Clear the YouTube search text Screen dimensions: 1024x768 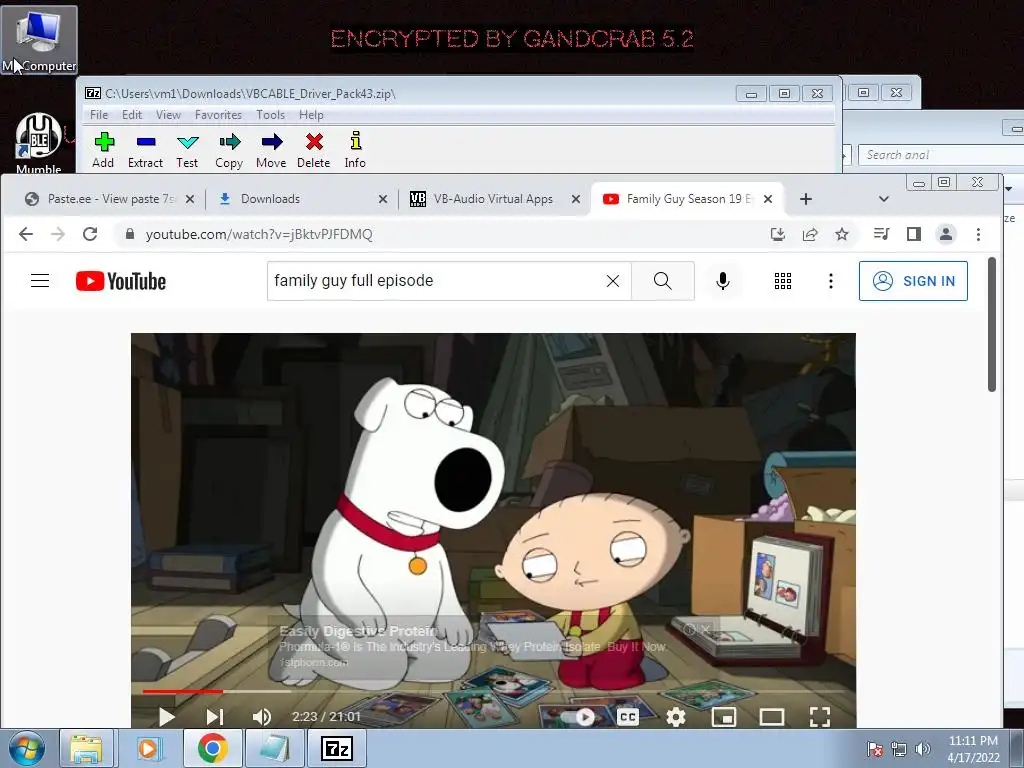613,281
